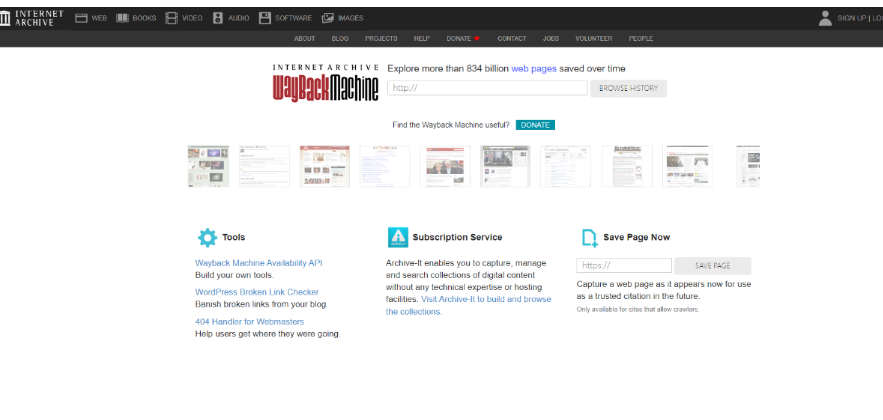
Task: Click the Audio label in top bar
Action: coord(239,18)
